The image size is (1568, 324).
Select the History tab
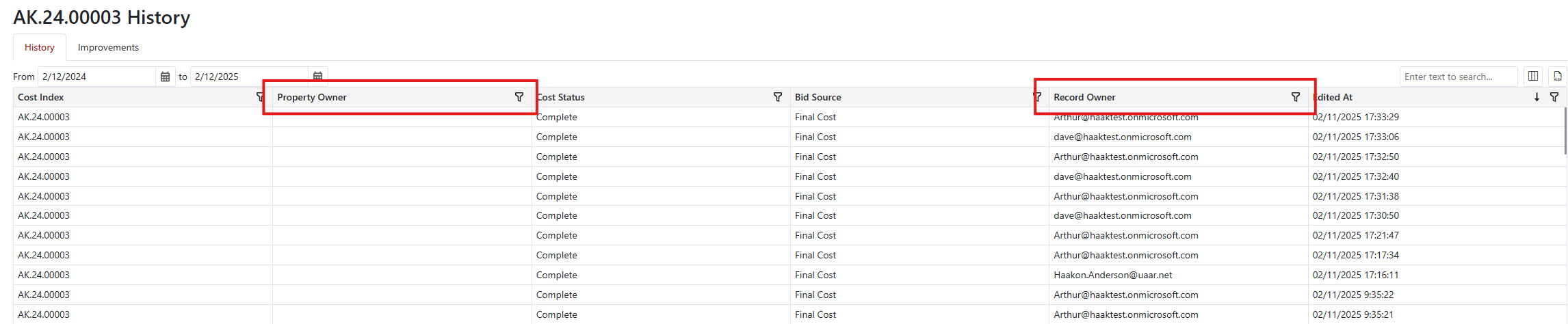coord(40,47)
